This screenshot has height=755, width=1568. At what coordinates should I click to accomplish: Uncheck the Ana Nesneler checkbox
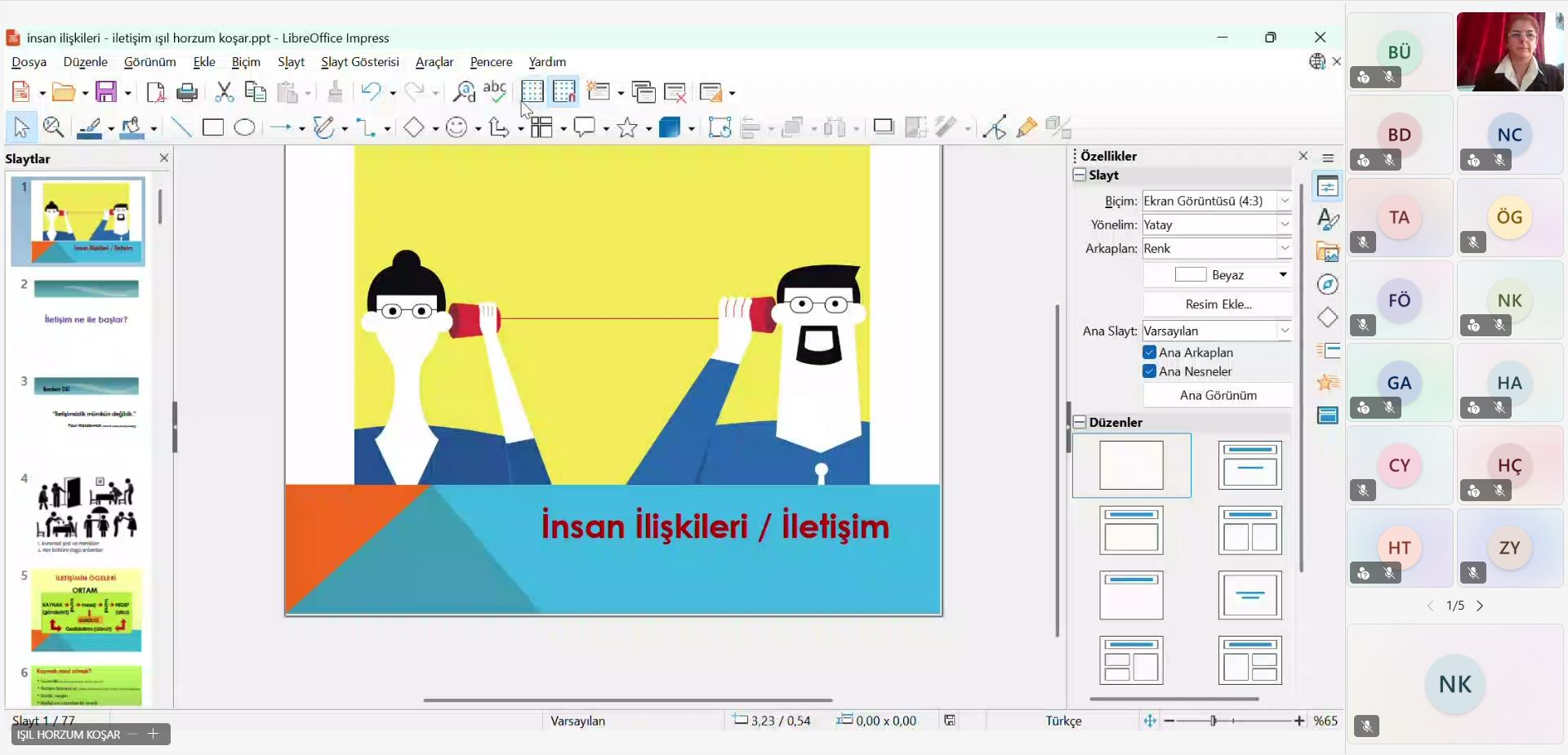point(1149,371)
